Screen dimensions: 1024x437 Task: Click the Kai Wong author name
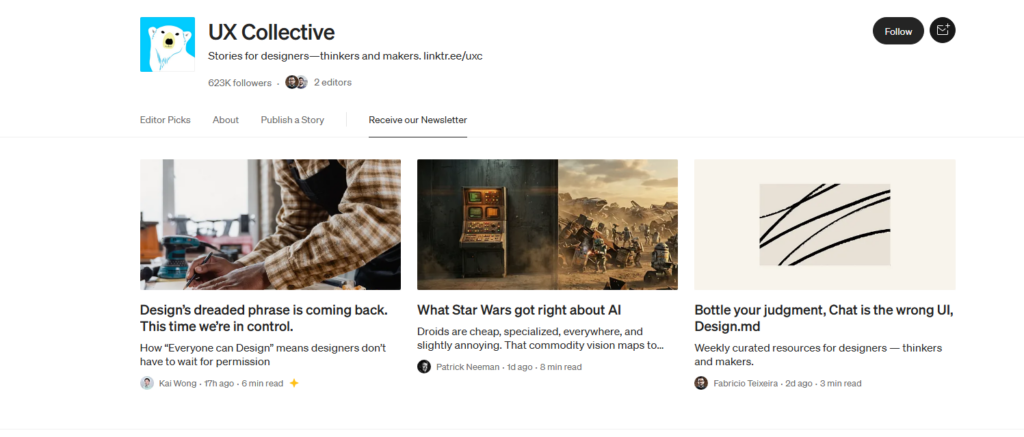(x=177, y=384)
